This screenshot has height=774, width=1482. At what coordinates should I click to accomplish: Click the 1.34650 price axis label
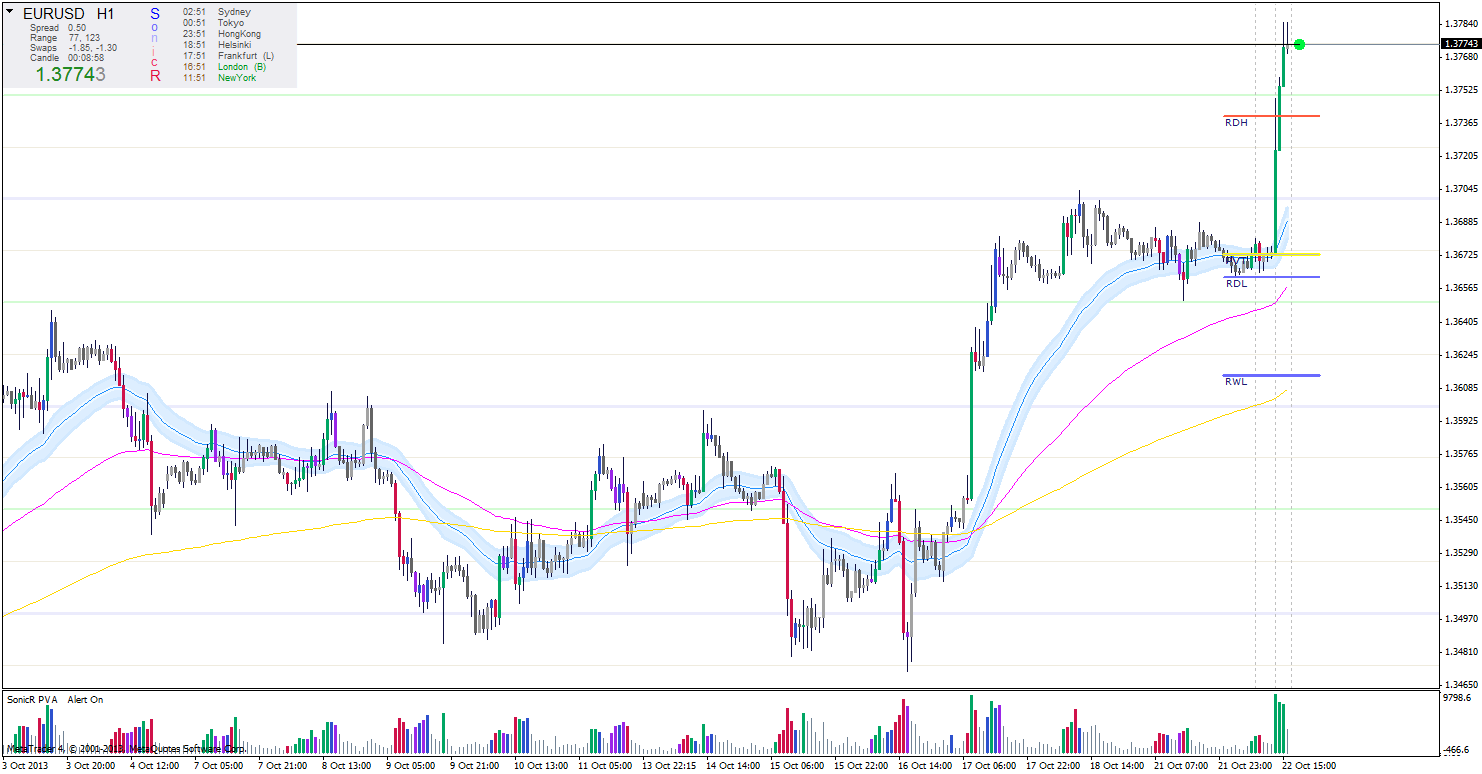1461,685
